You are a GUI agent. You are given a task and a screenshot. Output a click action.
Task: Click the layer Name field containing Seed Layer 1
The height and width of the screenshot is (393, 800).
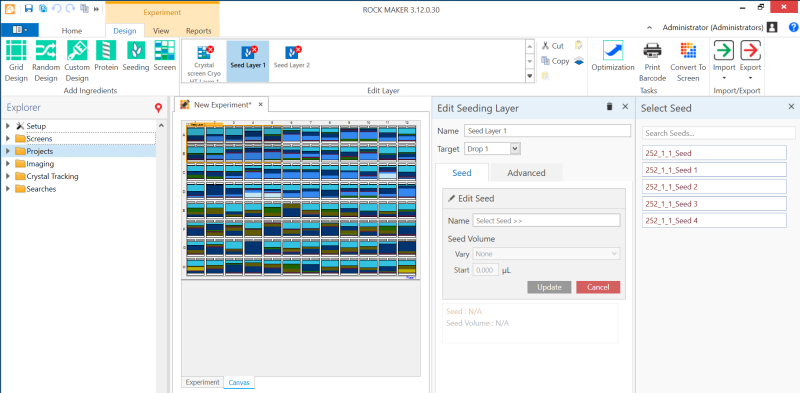pyautogui.click(x=547, y=131)
